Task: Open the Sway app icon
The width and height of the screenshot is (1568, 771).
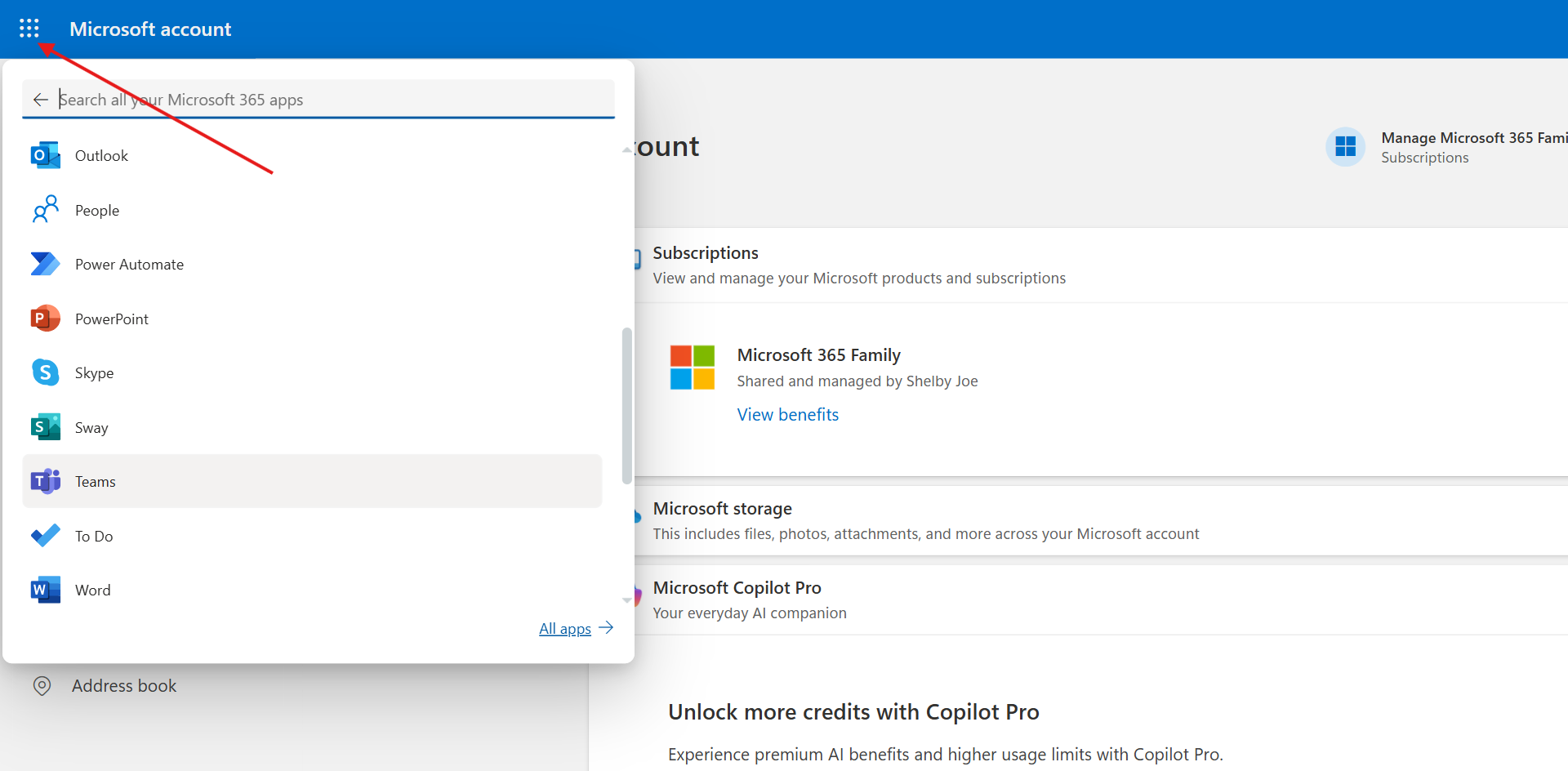Action: (x=45, y=427)
